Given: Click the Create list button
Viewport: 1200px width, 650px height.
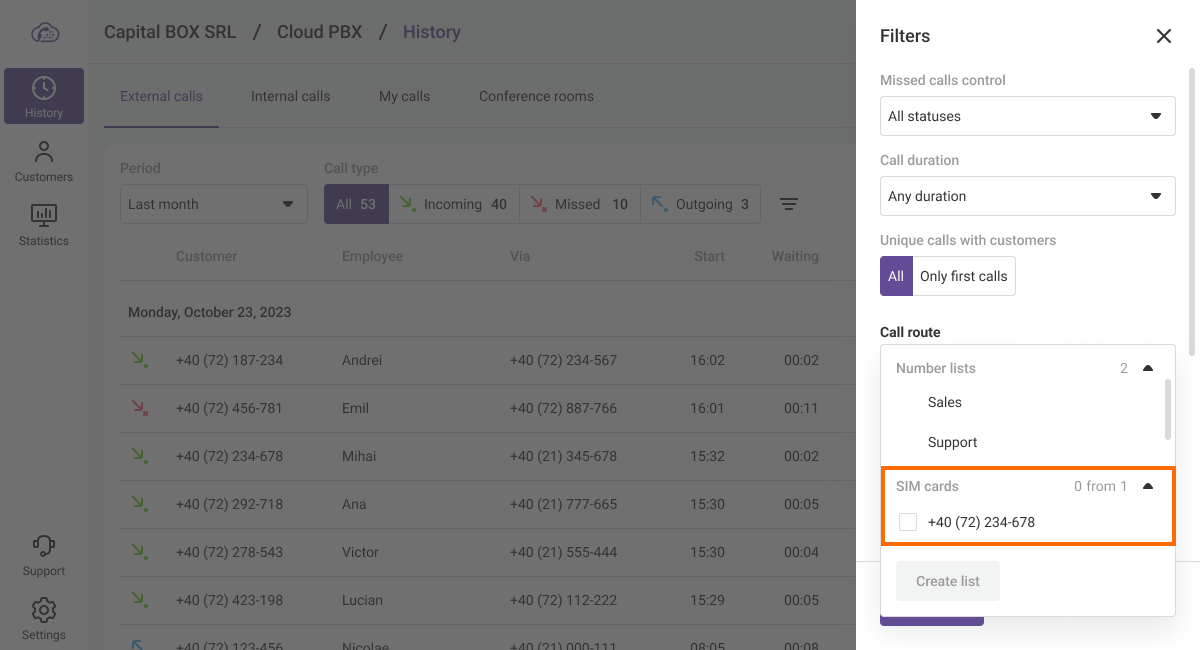Looking at the screenshot, I should [x=948, y=581].
